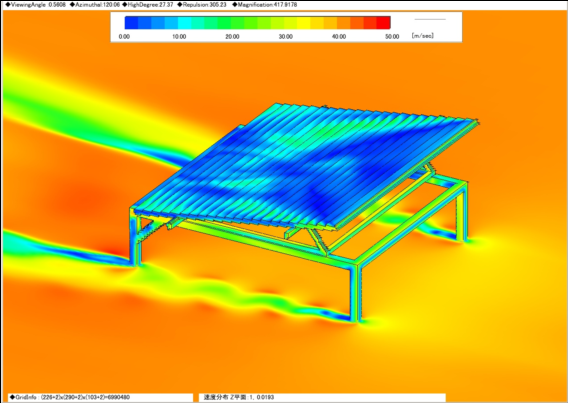568x403 pixels.
Task: Click the 30.00 legend scale value
Action: (285, 37)
